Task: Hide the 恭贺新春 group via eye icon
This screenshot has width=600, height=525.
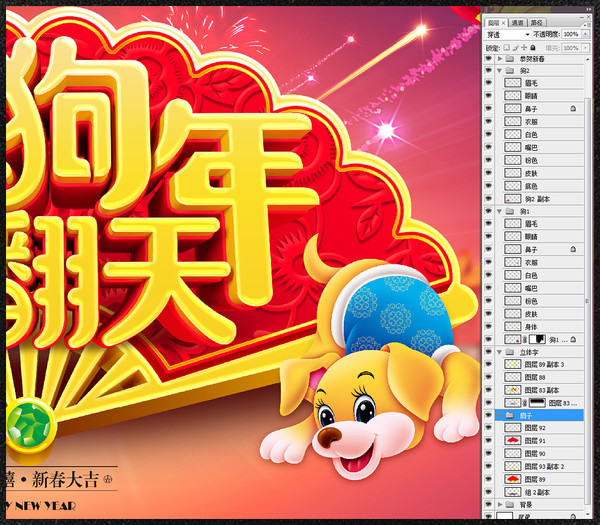Action: tap(488, 59)
